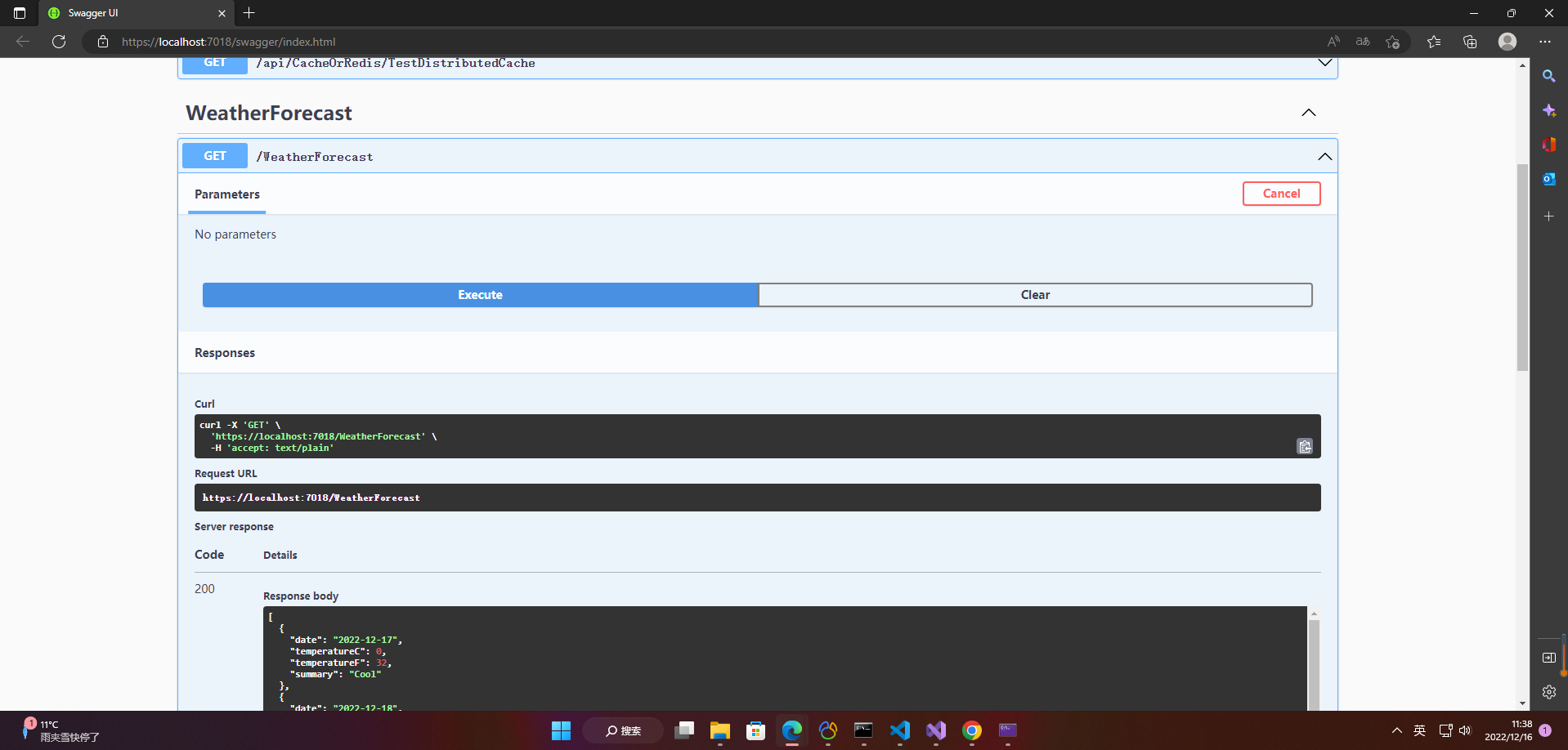Open Windows Start menu
The height and width of the screenshot is (750, 1568).
[x=561, y=730]
